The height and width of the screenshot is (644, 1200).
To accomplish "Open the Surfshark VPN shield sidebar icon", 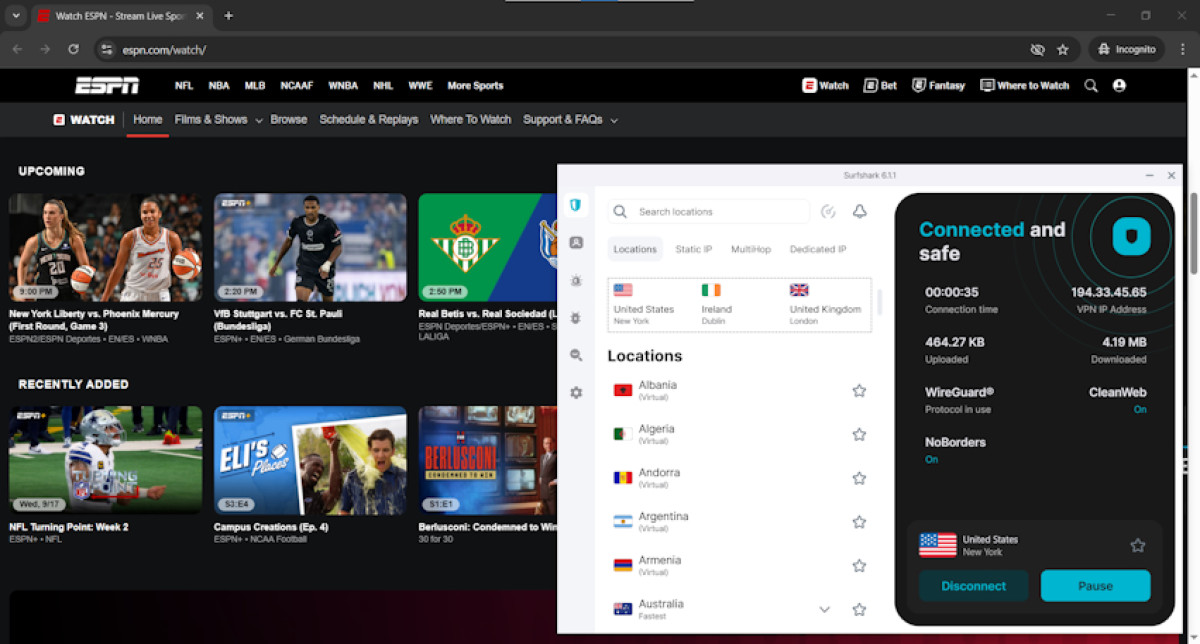I will click(576, 205).
